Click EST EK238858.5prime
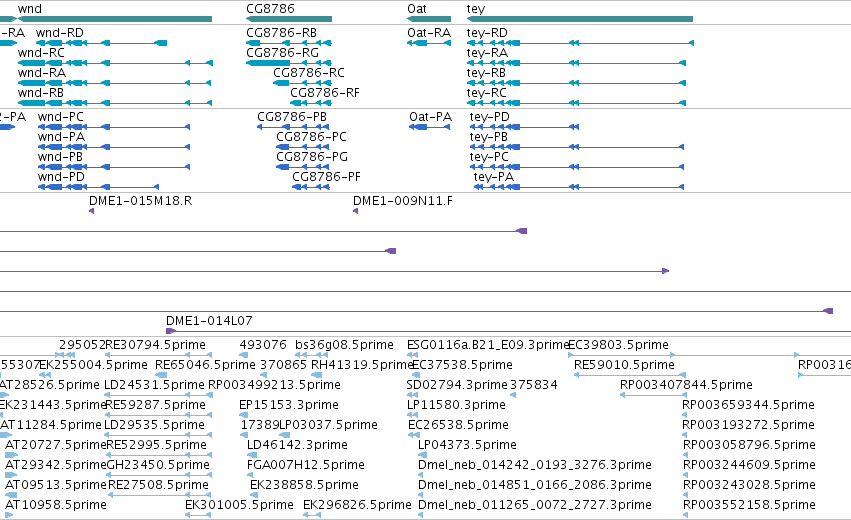The image size is (851, 520). click(x=304, y=485)
